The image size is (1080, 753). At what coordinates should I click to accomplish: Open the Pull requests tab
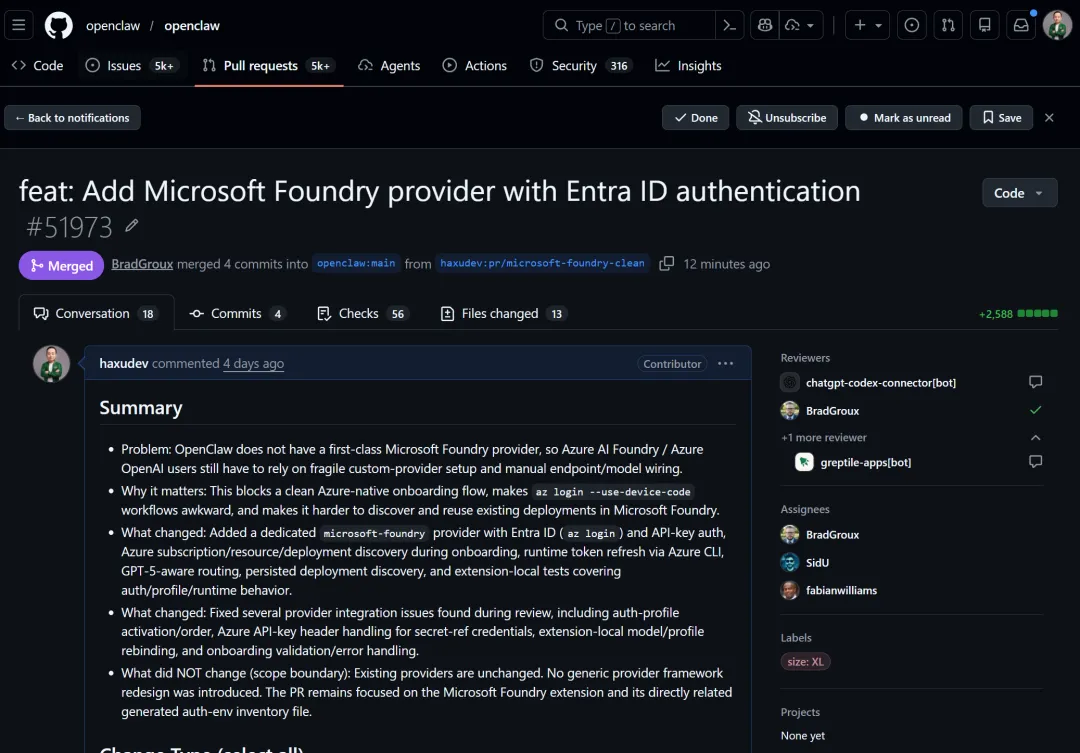point(269,65)
